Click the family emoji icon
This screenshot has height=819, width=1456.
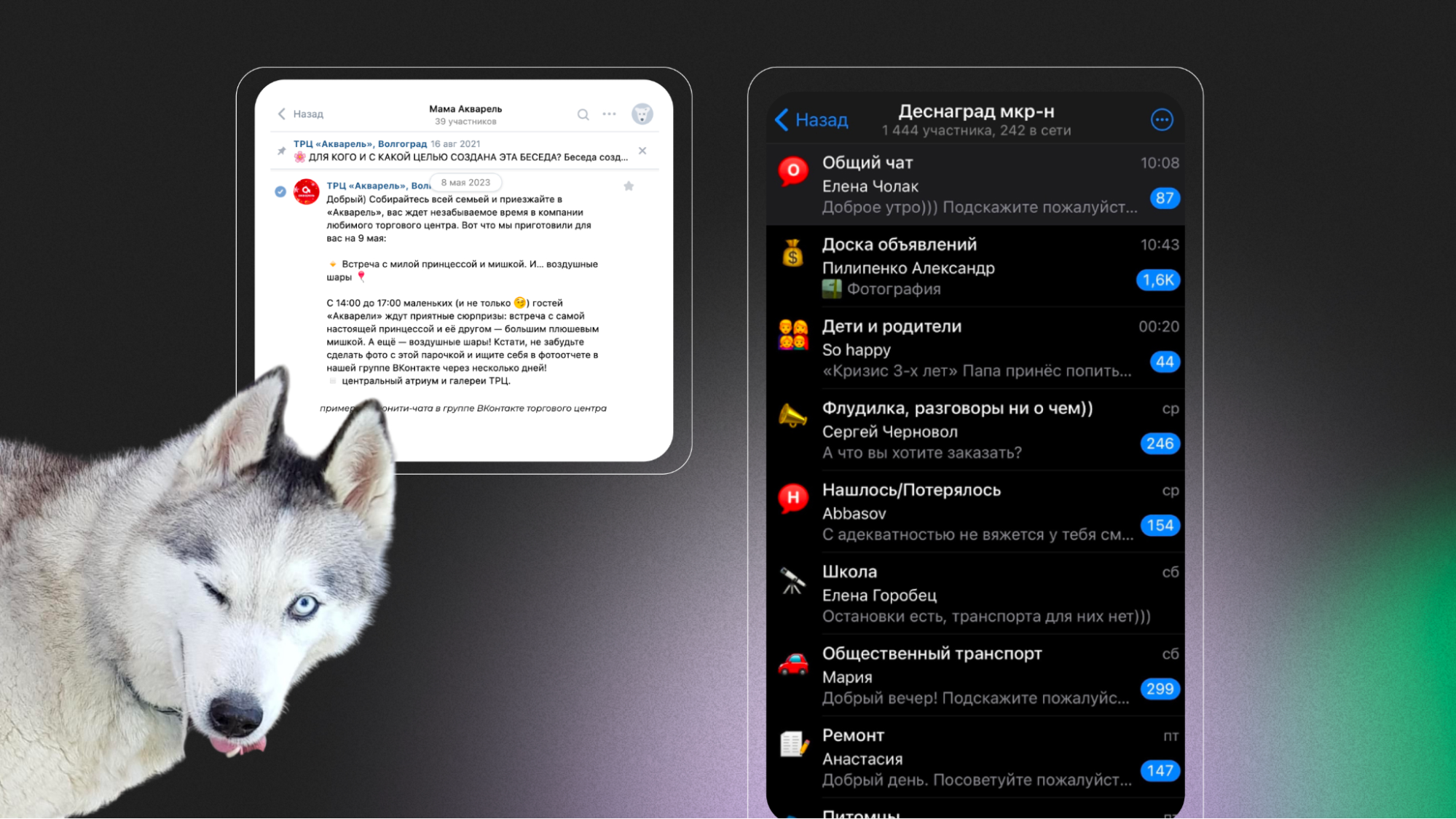point(793,335)
